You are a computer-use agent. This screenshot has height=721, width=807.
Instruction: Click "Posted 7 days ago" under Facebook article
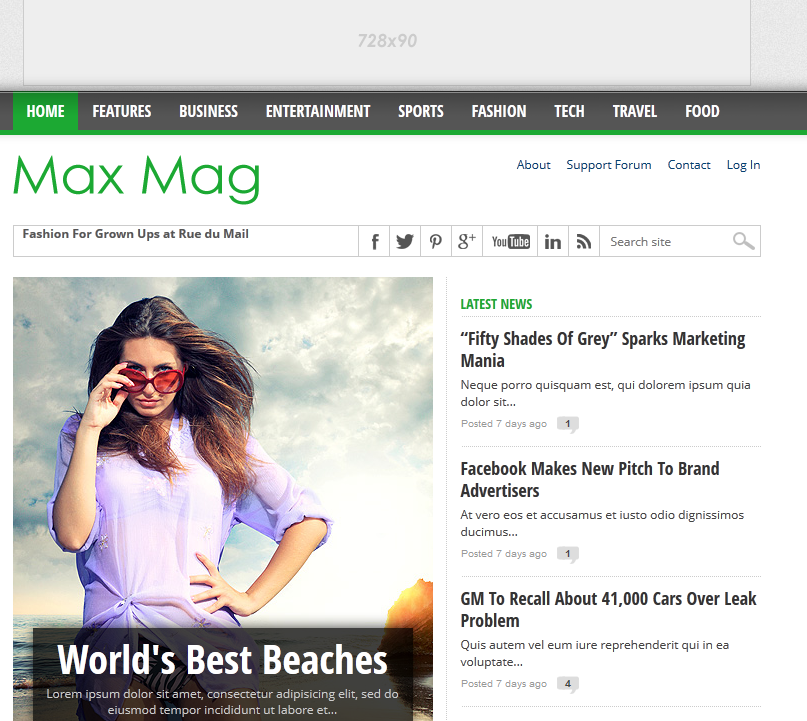point(503,554)
